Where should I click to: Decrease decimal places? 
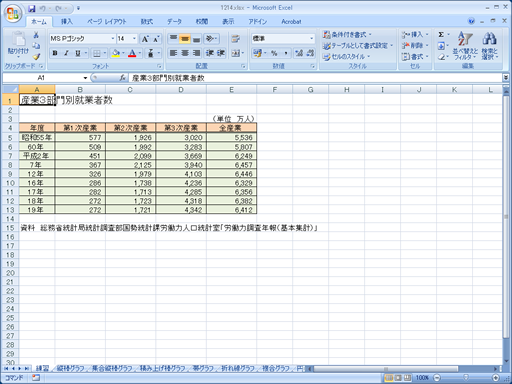pyautogui.click(x=310, y=53)
